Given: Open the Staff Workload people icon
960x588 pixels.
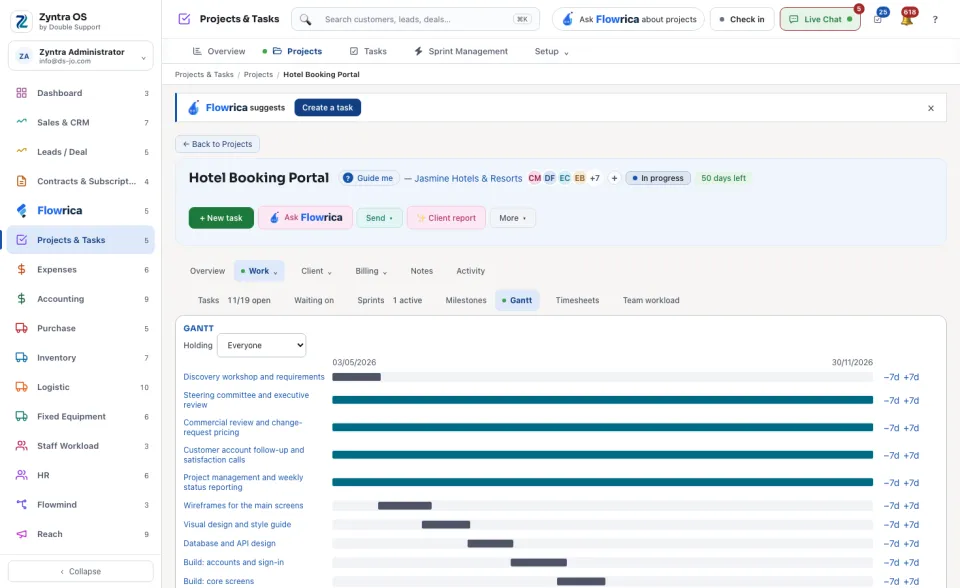Looking at the screenshot, I should coord(21,446).
